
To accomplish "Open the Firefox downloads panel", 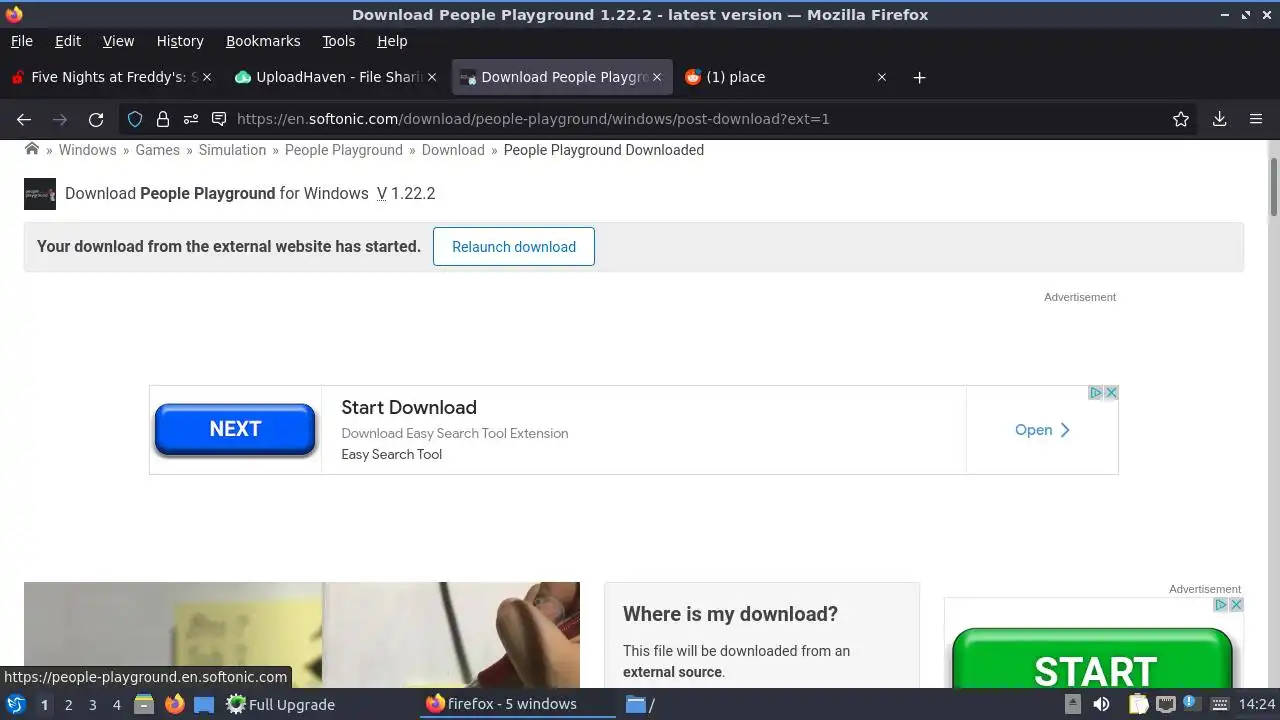I will pyautogui.click(x=1219, y=119).
